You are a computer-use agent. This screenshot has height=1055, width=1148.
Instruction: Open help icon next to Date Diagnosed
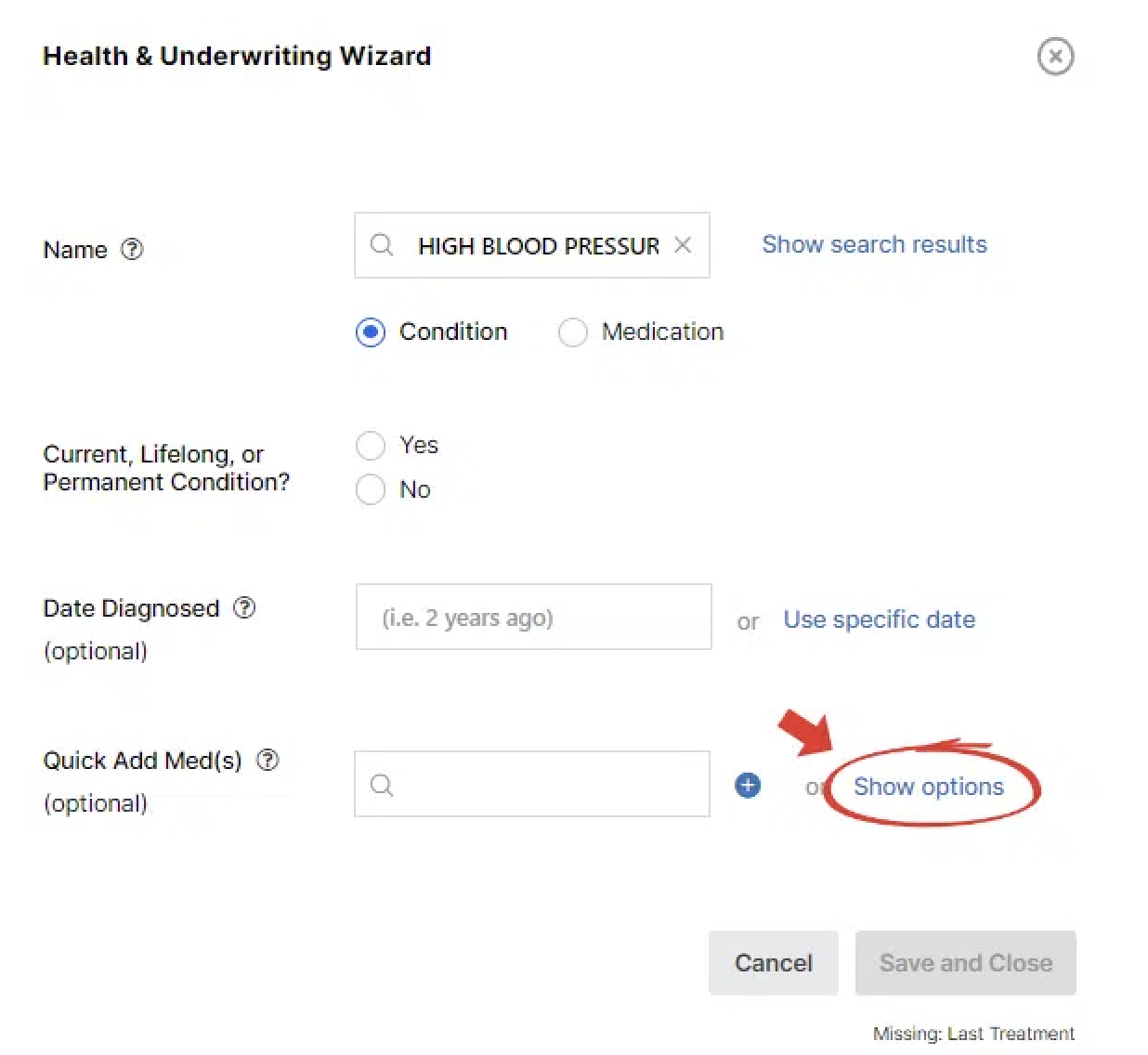244,607
